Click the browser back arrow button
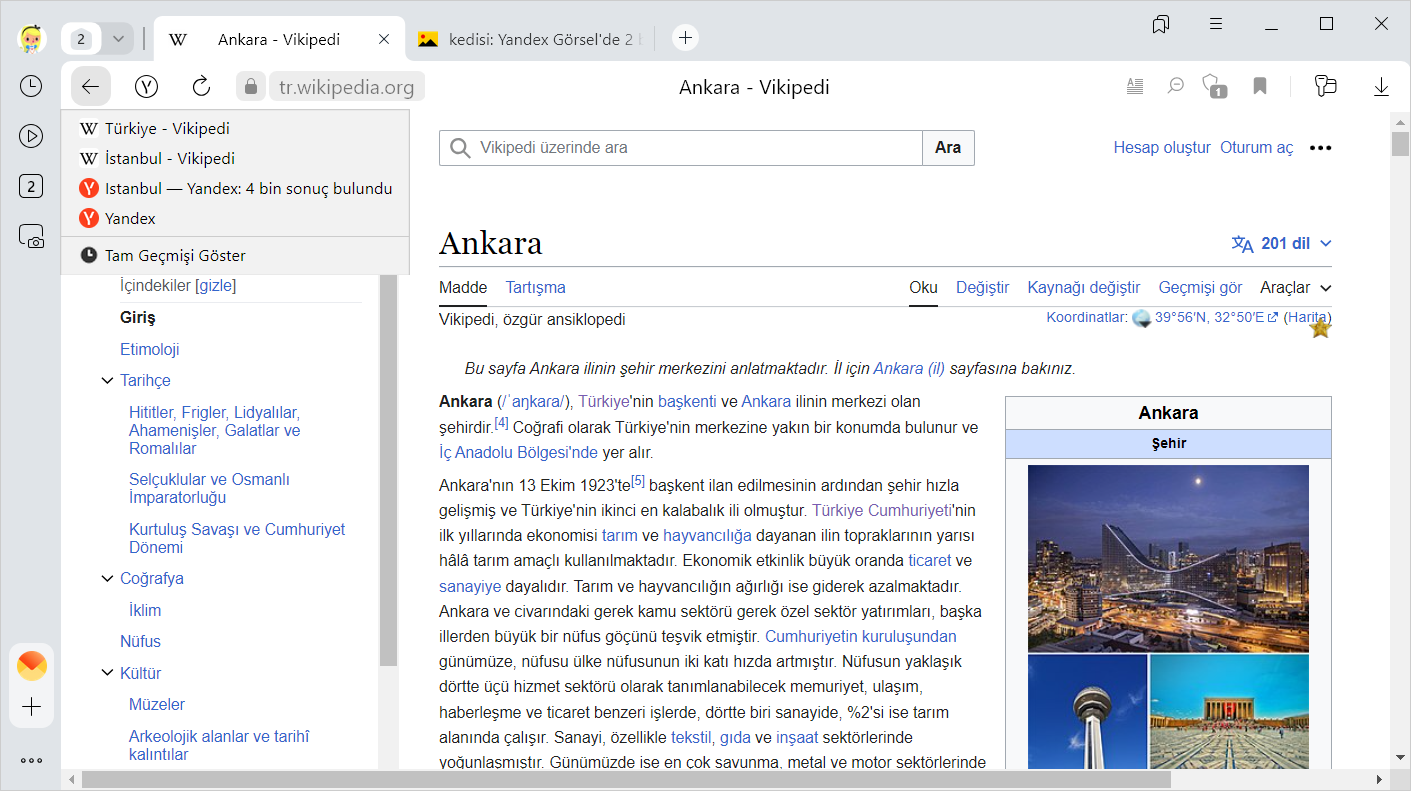 click(x=91, y=87)
